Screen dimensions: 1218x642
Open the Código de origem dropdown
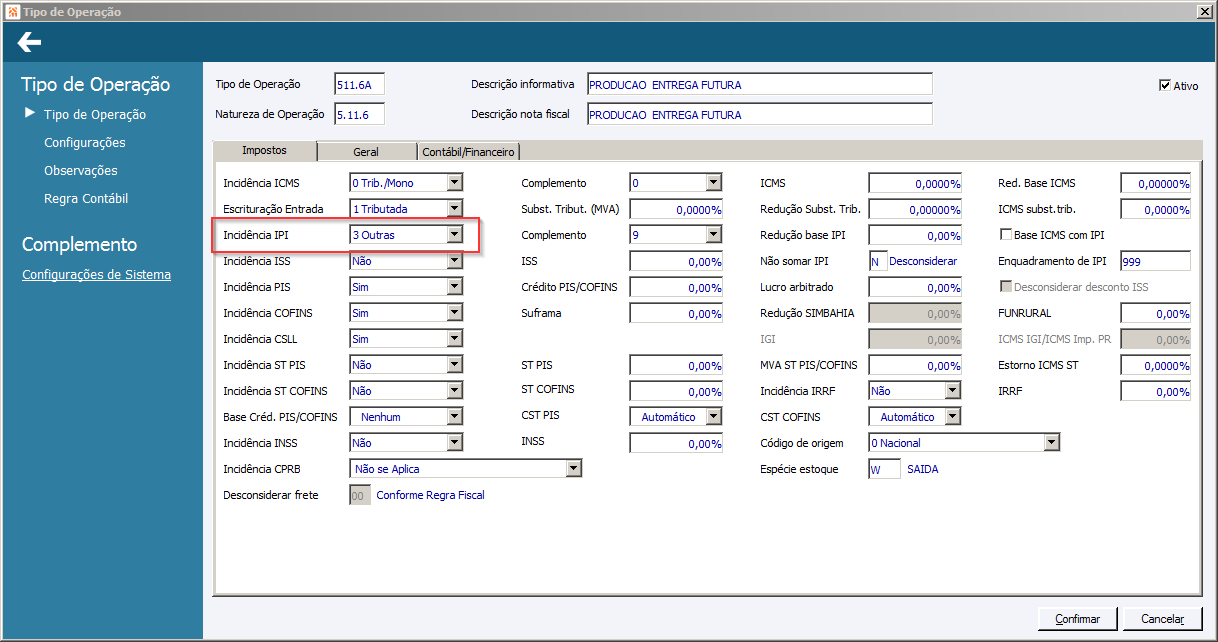(1051, 443)
